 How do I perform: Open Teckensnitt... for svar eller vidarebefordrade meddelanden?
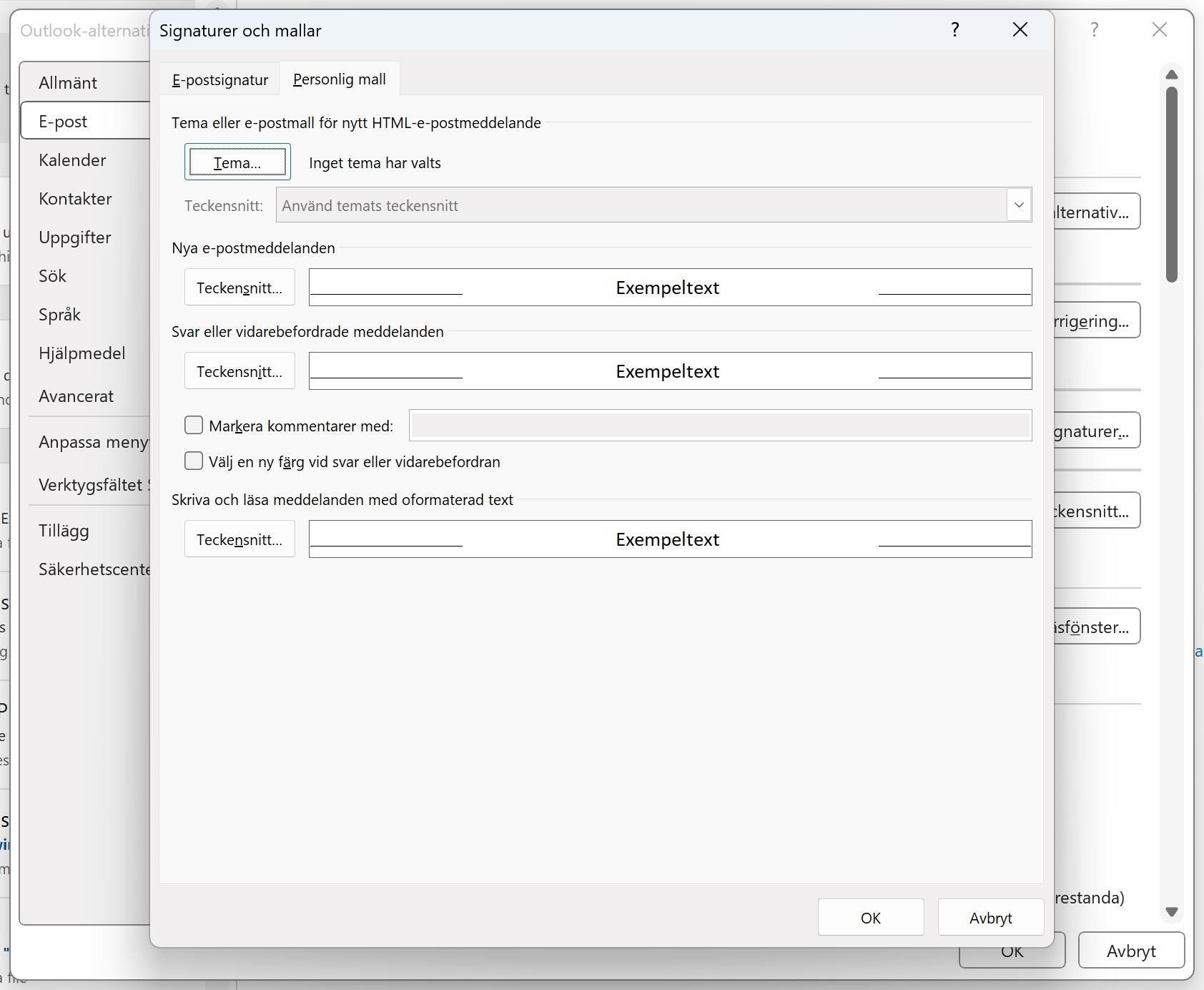[x=239, y=371]
